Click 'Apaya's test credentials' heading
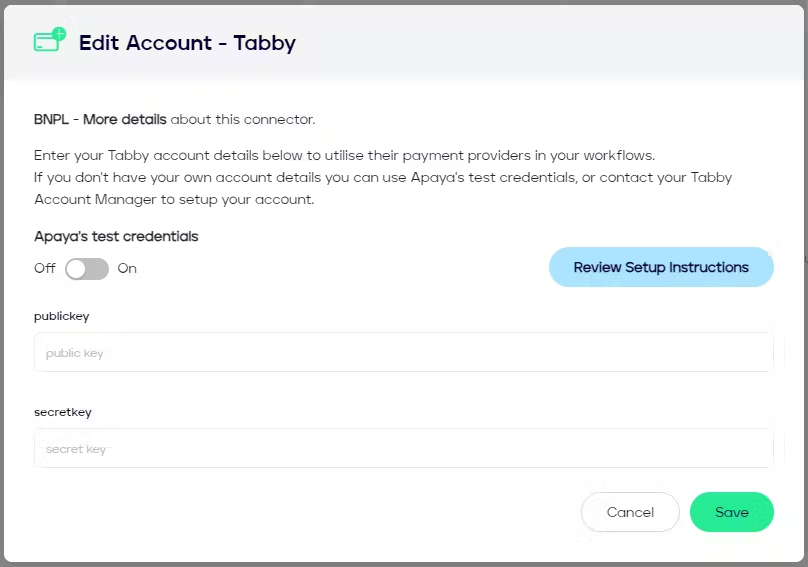 point(116,237)
